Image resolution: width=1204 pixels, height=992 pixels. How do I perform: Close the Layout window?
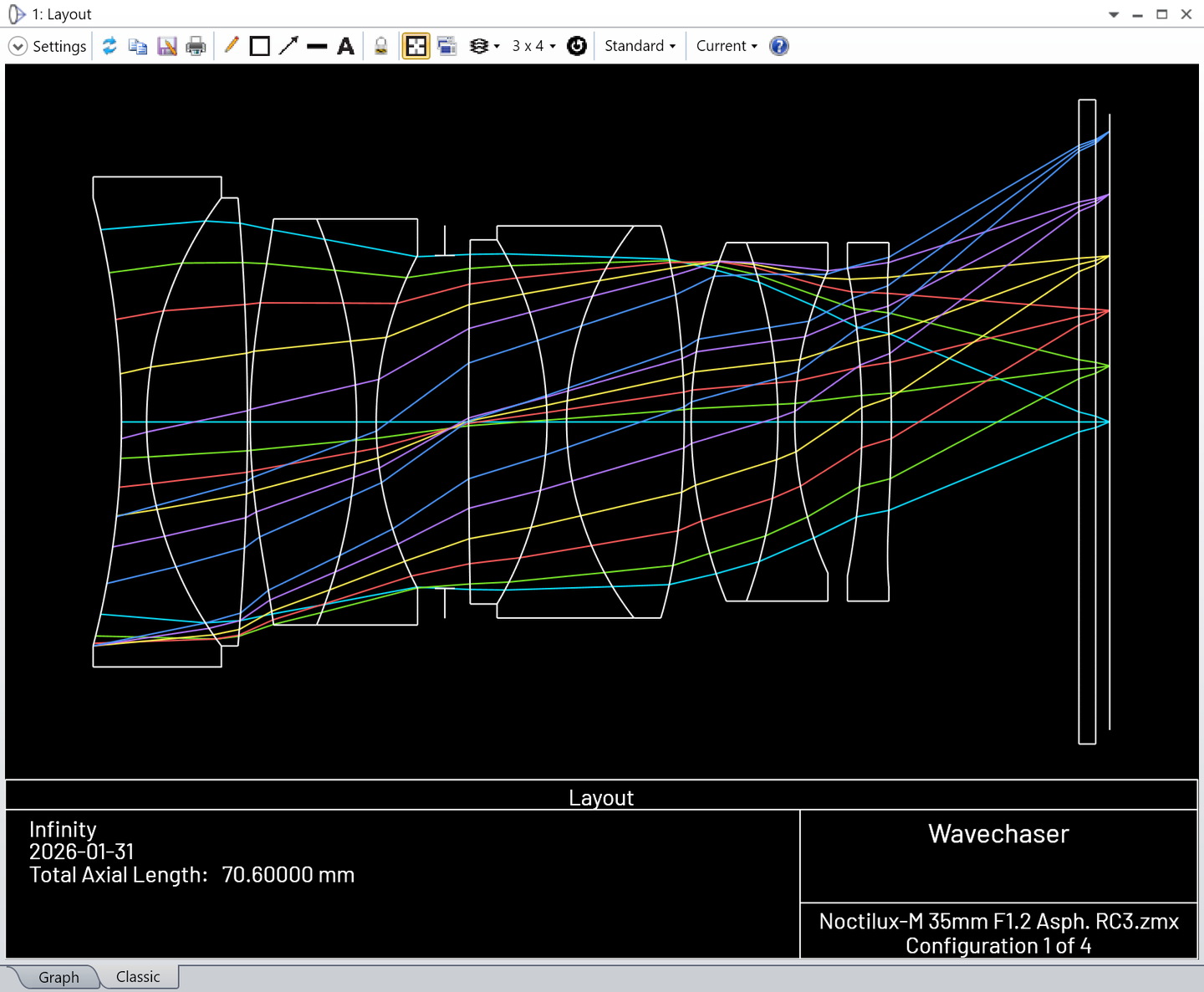(x=1186, y=14)
